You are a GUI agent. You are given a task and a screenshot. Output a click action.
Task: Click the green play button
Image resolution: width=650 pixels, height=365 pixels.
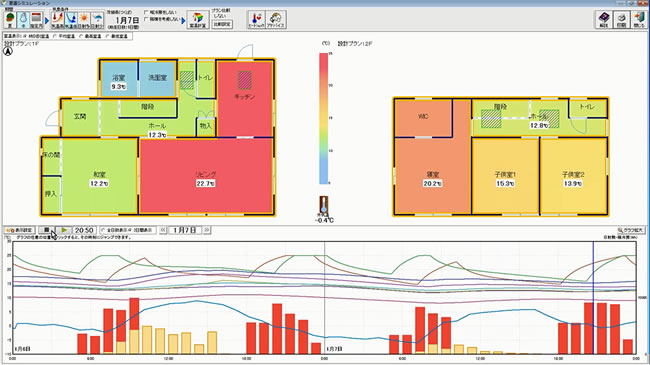pyautogui.click(x=63, y=230)
